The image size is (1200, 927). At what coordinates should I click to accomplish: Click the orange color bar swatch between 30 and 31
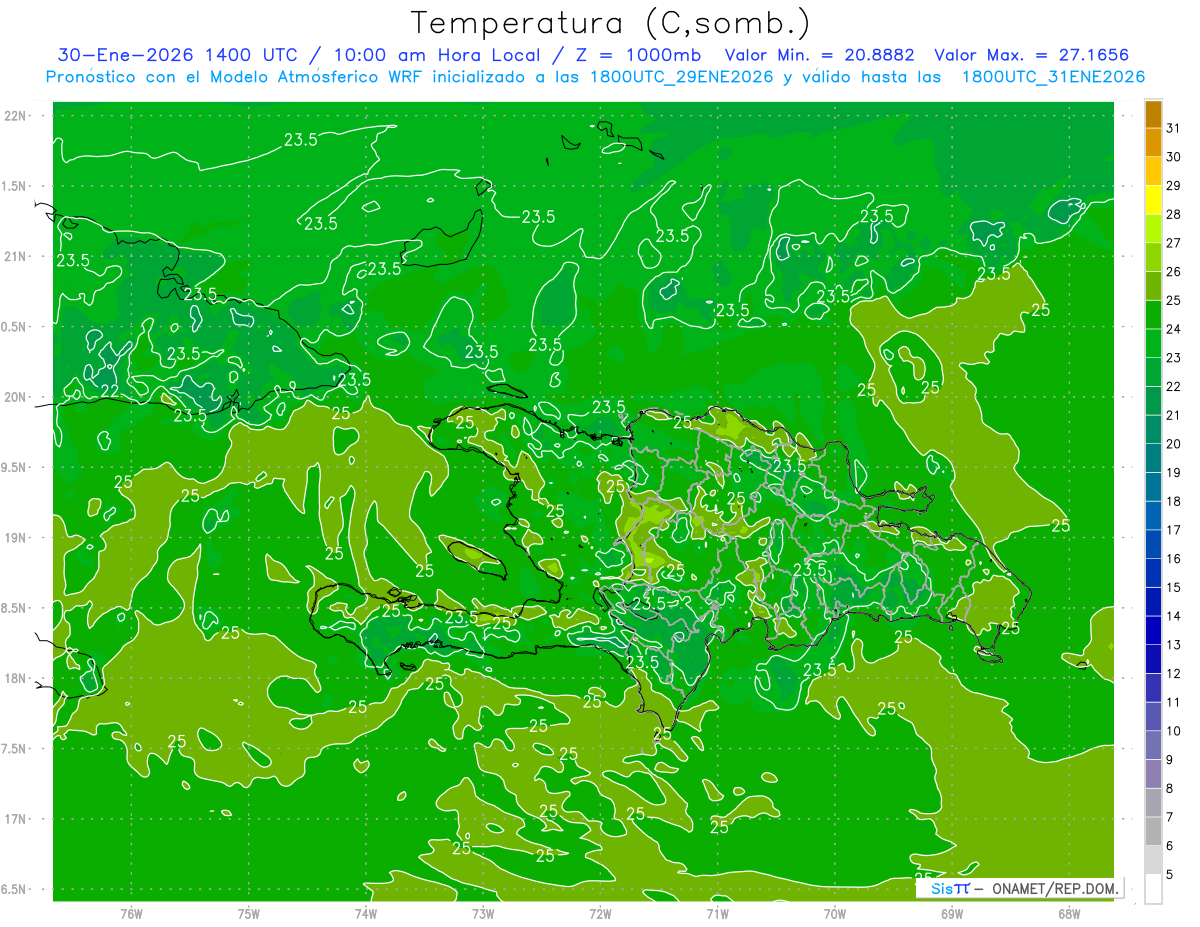[x=1153, y=142]
